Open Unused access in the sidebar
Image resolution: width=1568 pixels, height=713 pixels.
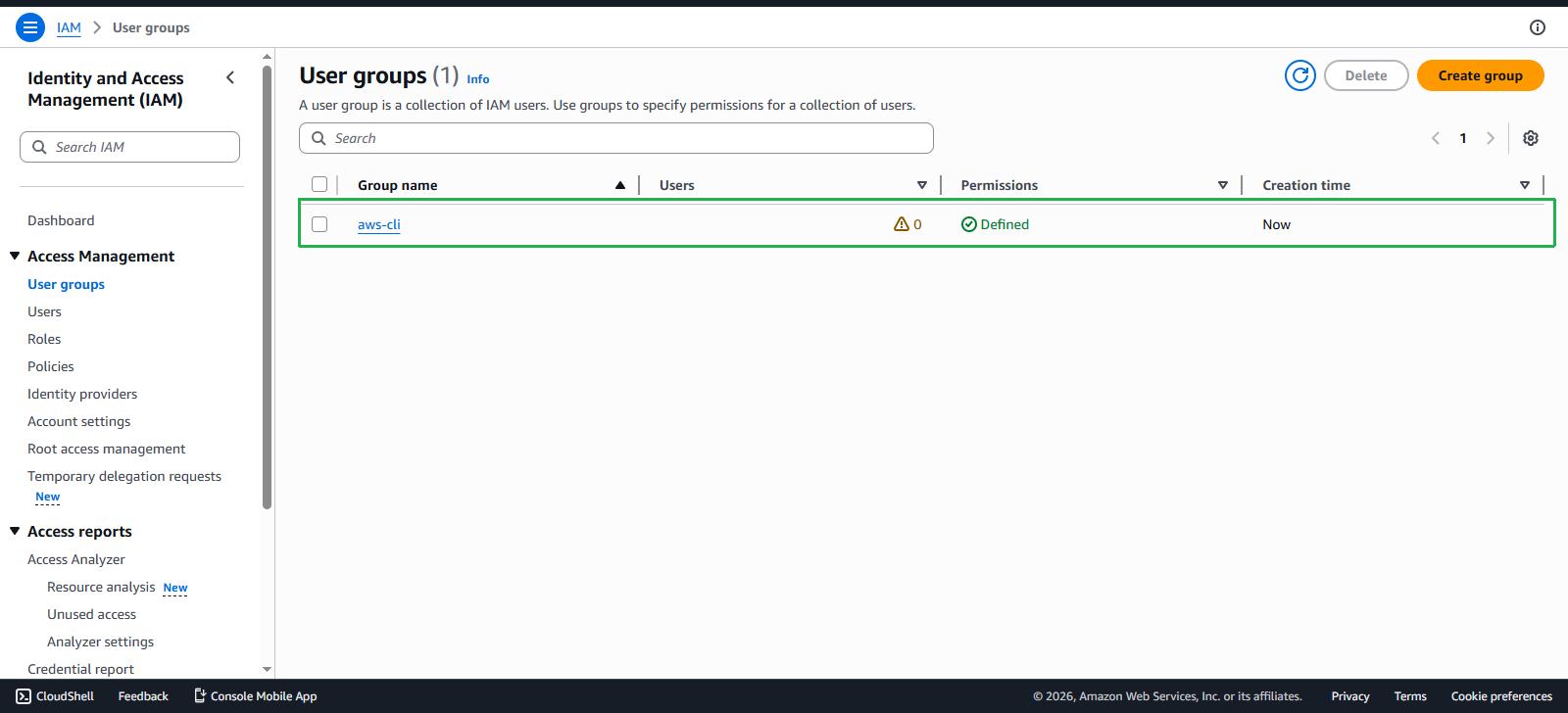(91, 614)
